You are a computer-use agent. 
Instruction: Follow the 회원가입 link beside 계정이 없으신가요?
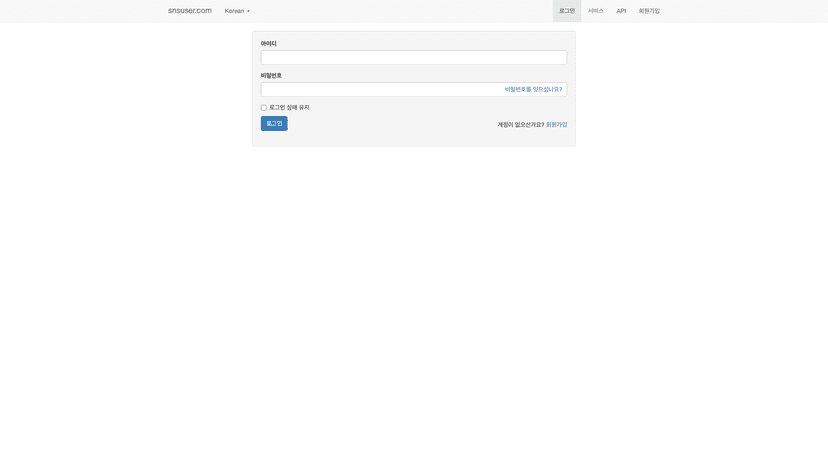pos(556,125)
